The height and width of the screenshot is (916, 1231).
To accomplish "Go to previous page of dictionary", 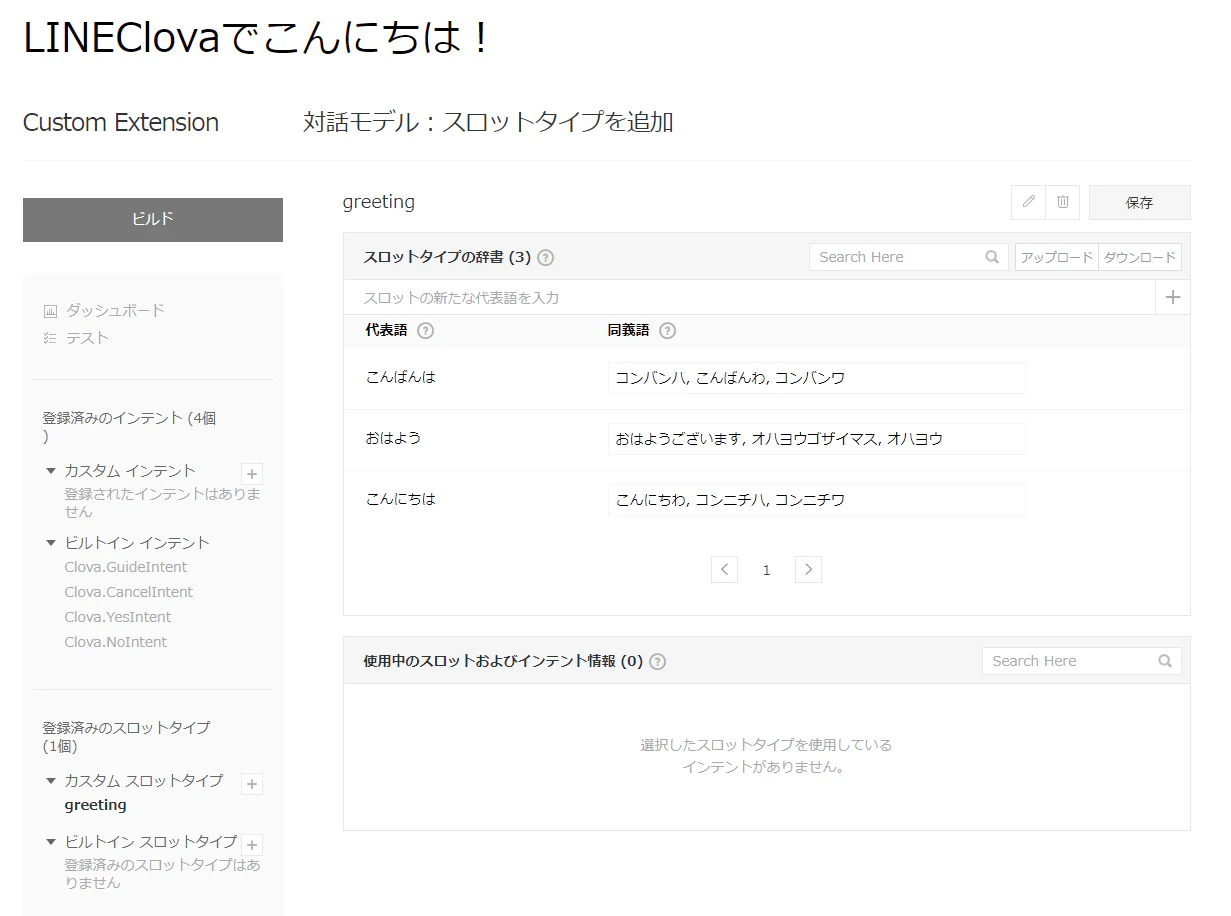I will (x=725, y=570).
